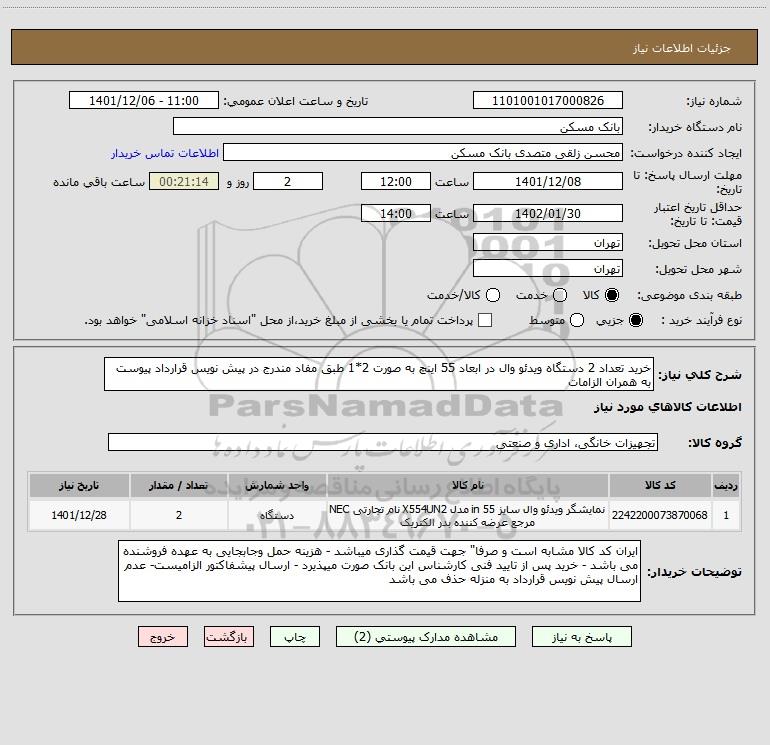Click the بانک مسکن buyer name field
Image resolution: width=770 pixels, height=745 pixels.
click(397, 127)
